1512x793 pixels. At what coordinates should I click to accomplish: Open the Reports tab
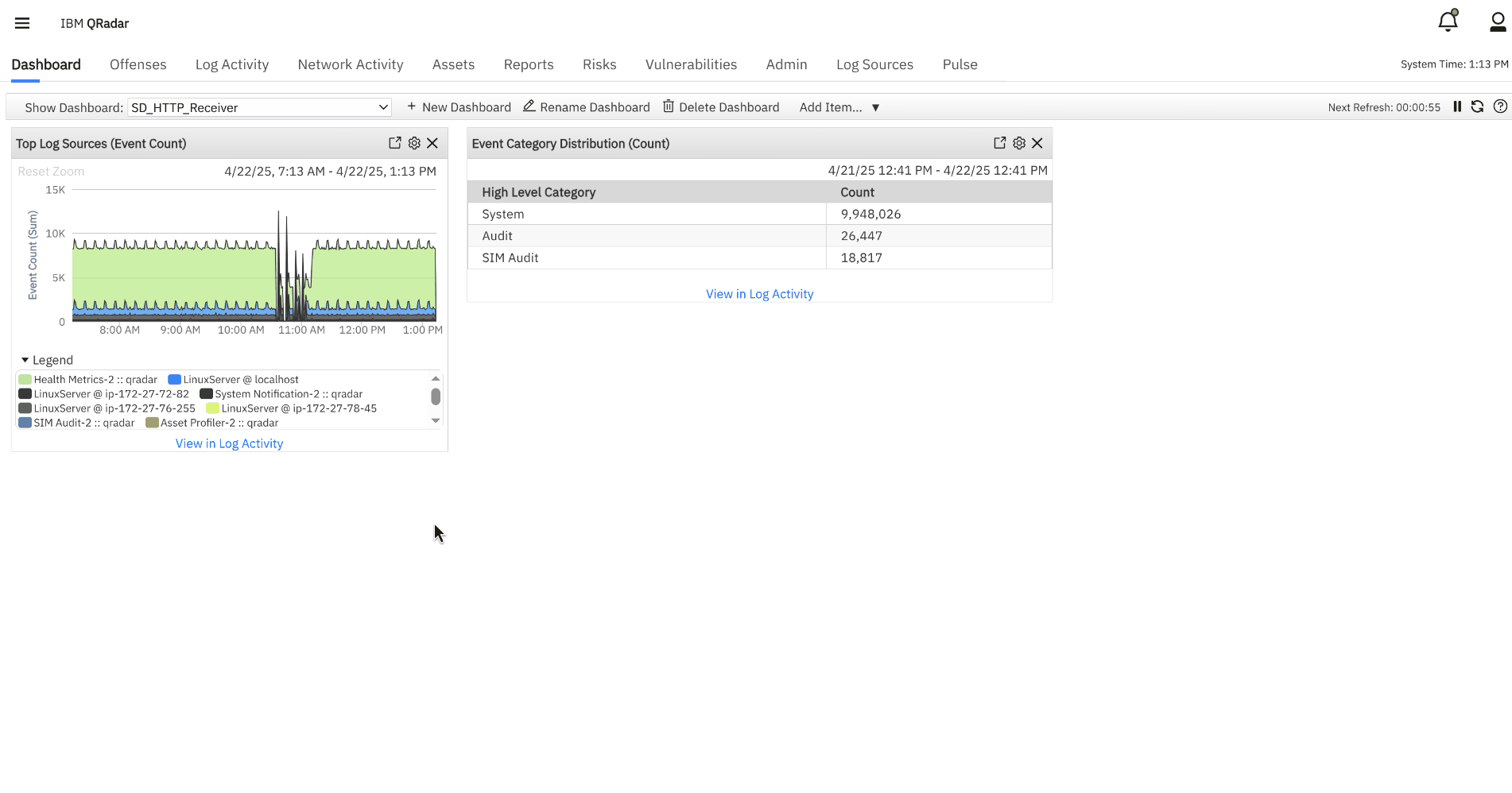(x=529, y=64)
